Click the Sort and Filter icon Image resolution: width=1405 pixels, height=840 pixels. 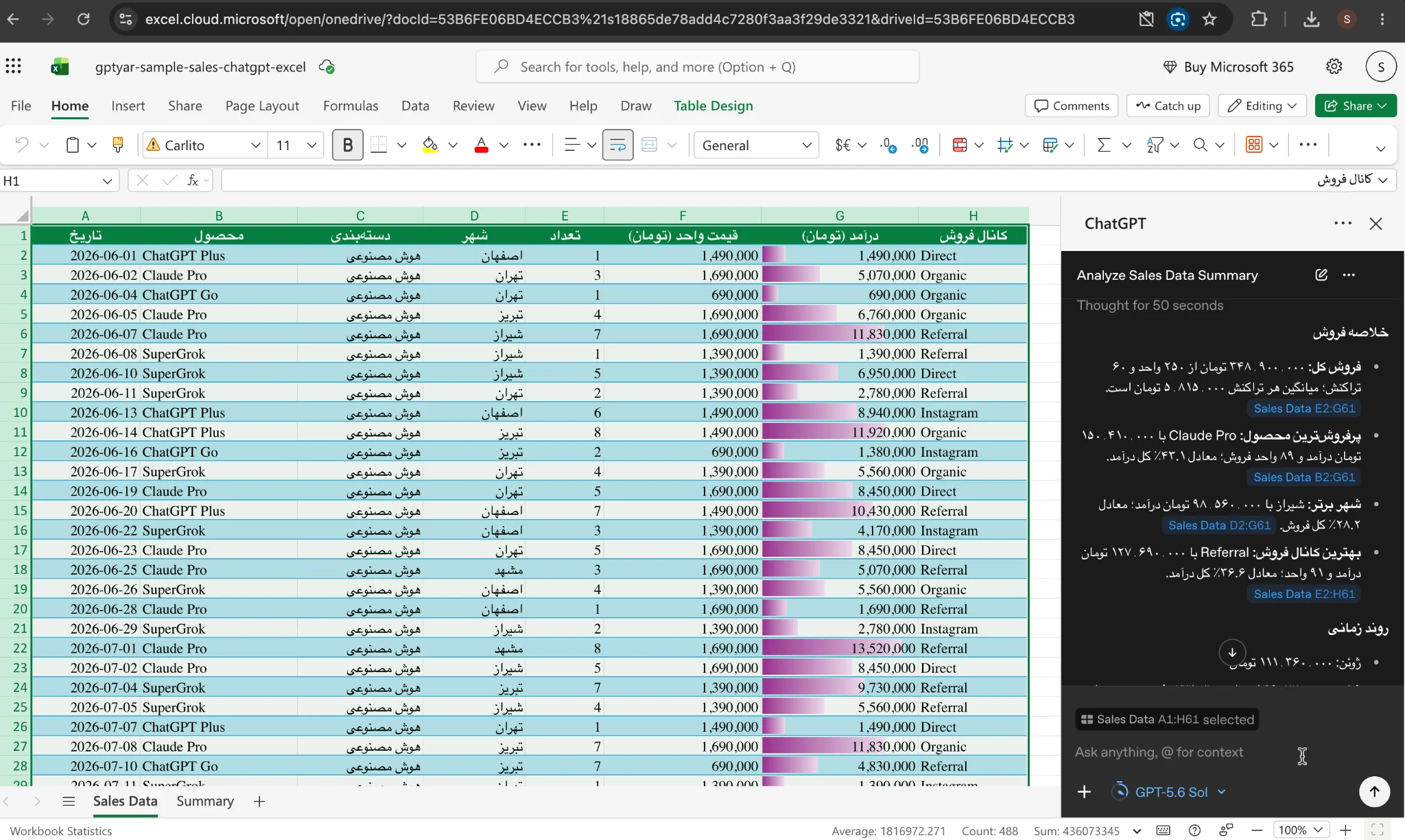pos(1155,145)
